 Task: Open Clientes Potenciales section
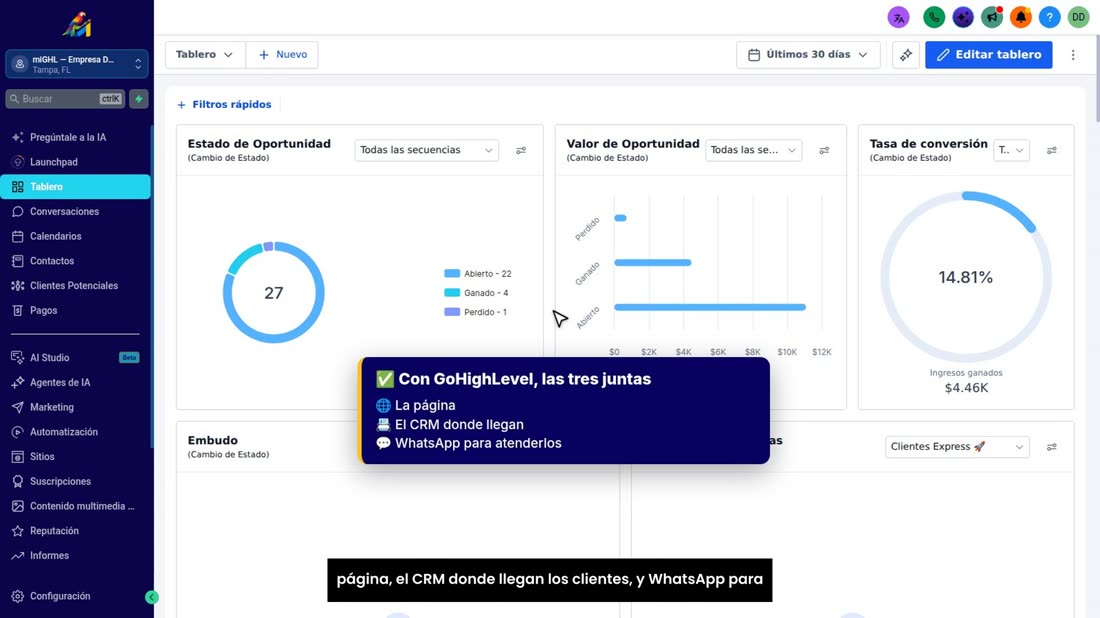point(75,286)
